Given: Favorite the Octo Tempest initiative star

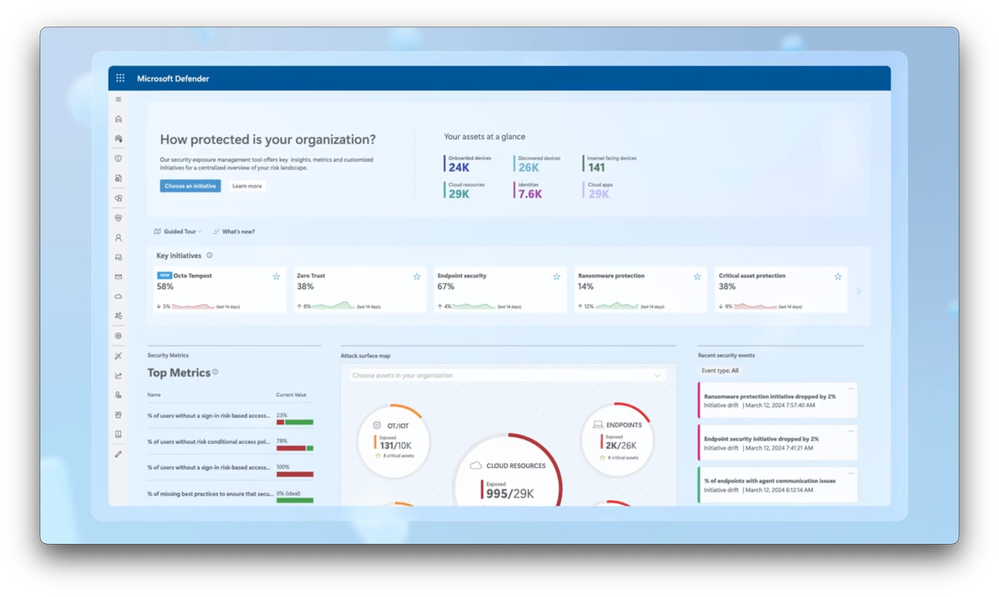Looking at the screenshot, I should pos(277,277).
